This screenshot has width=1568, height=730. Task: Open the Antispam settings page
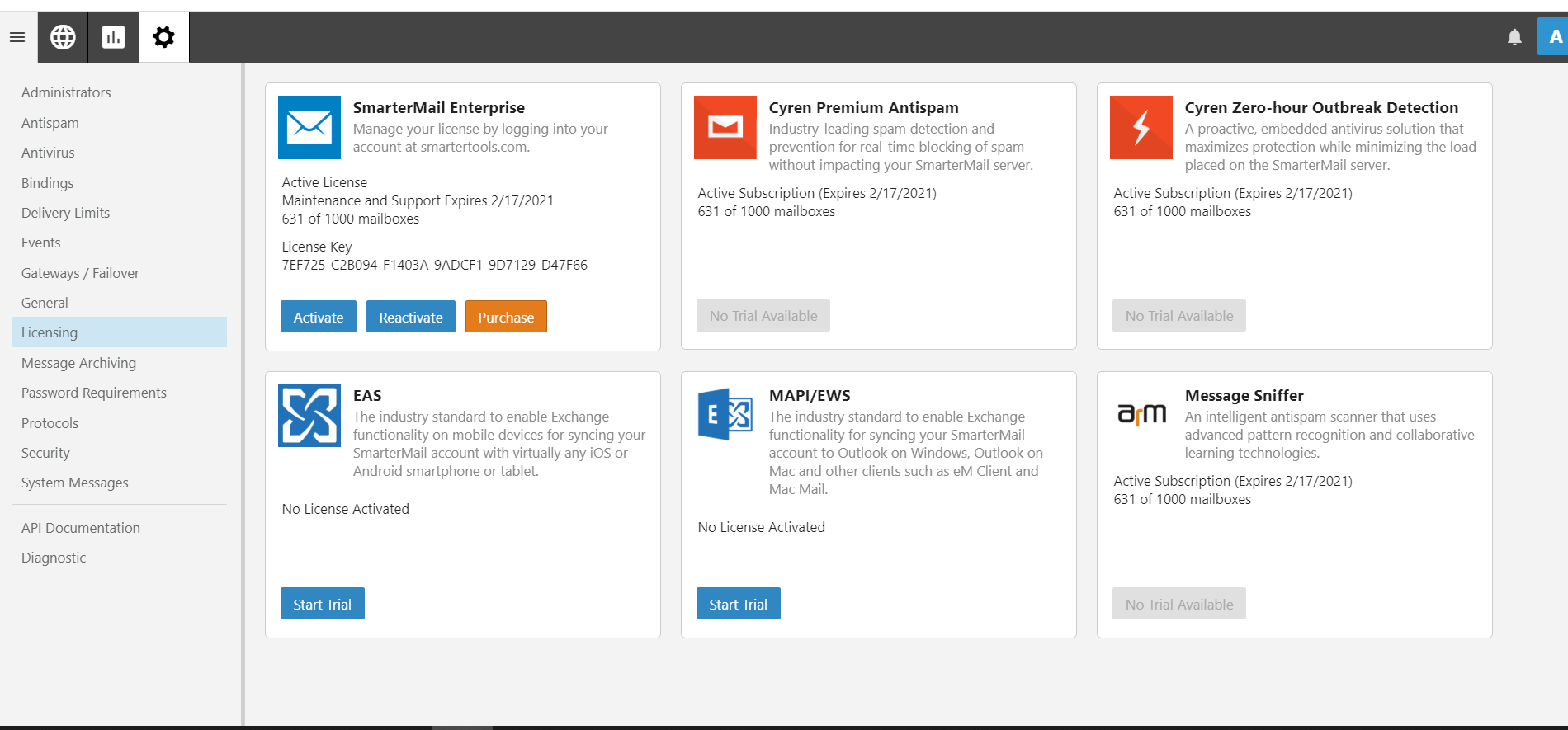point(50,123)
